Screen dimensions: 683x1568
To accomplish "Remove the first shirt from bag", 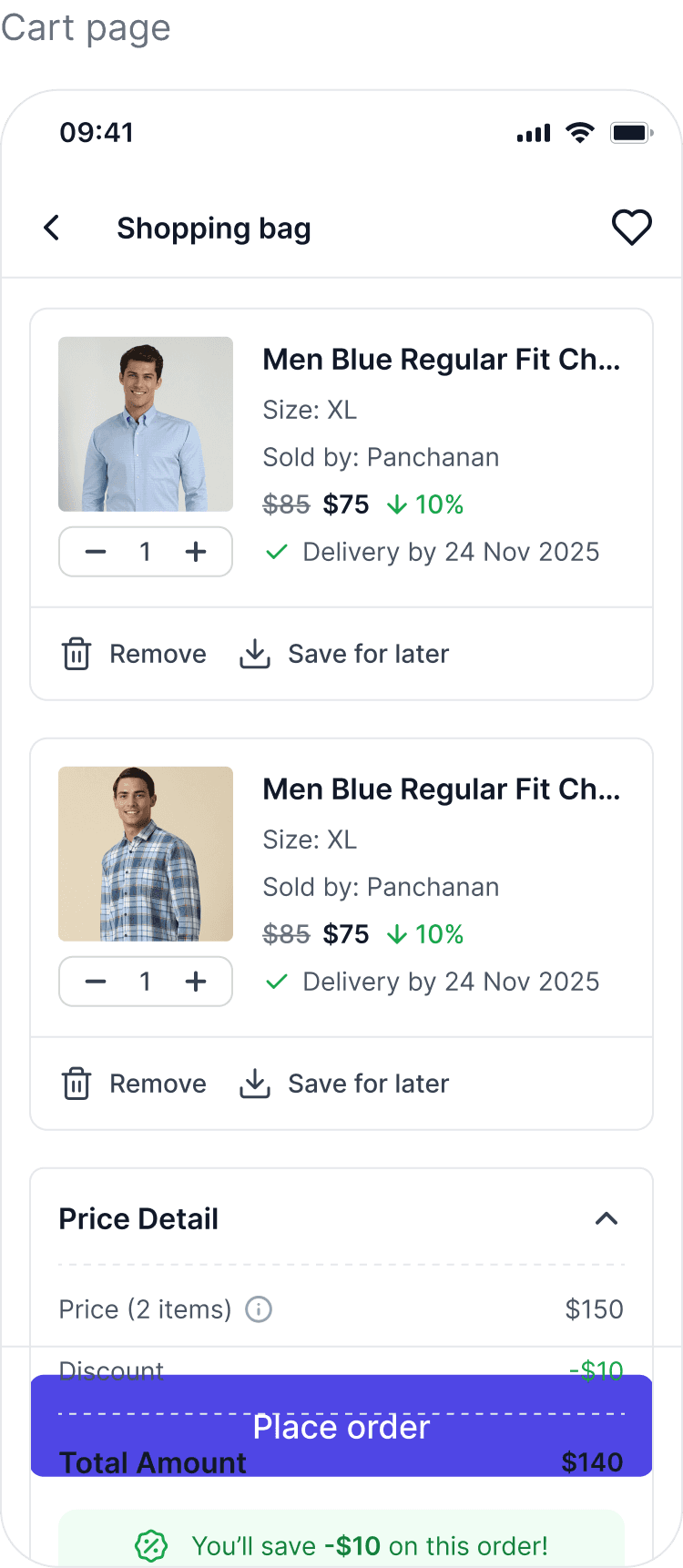I will [158, 654].
